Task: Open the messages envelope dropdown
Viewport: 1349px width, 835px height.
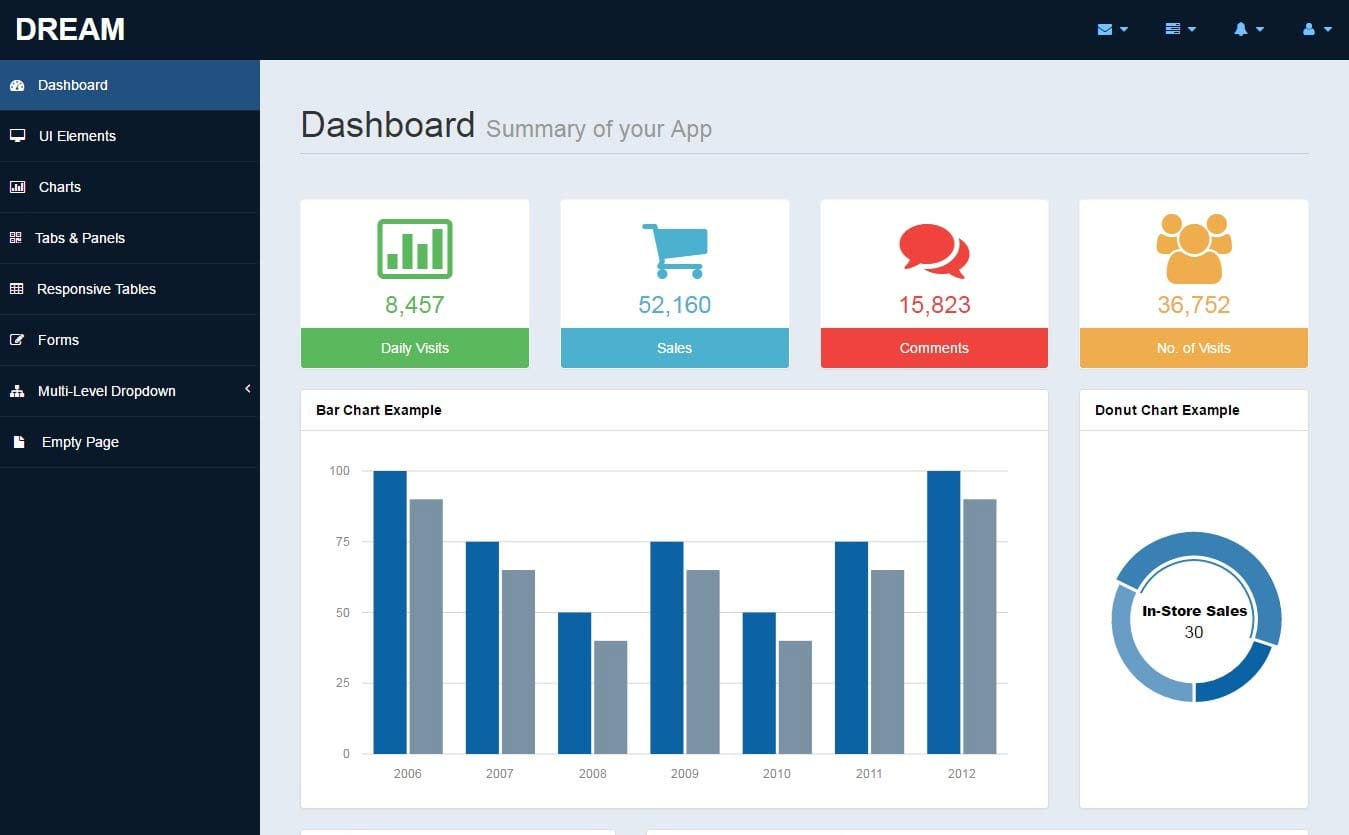Action: point(1112,29)
